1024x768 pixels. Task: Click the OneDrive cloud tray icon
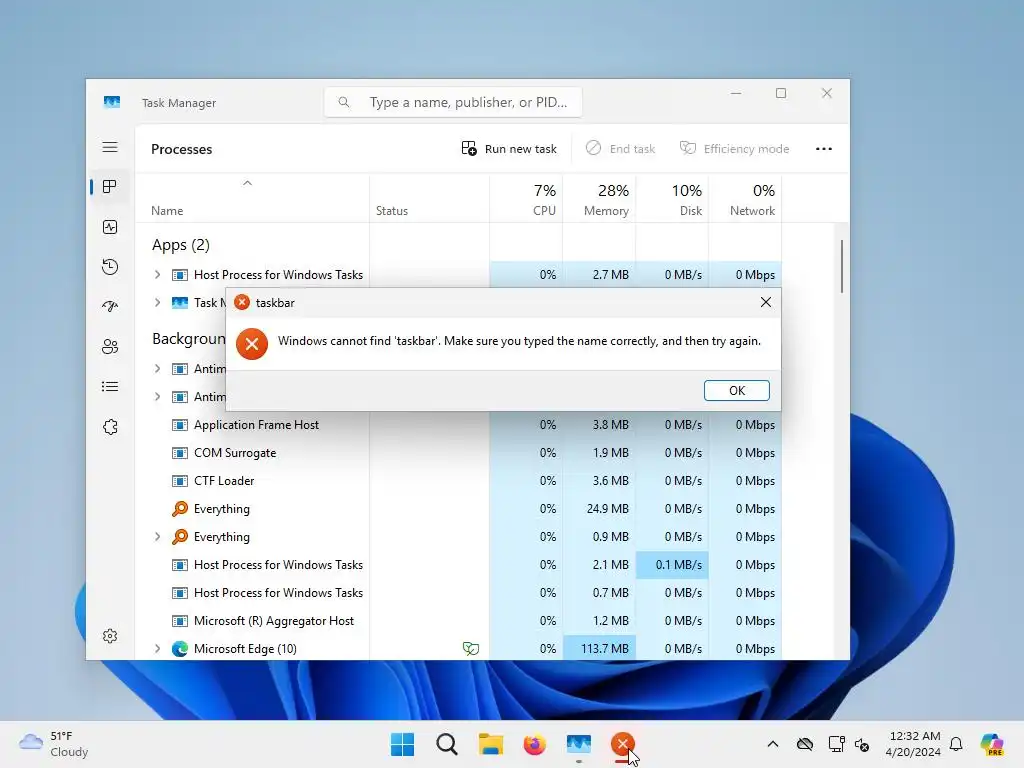tap(805, 744)
